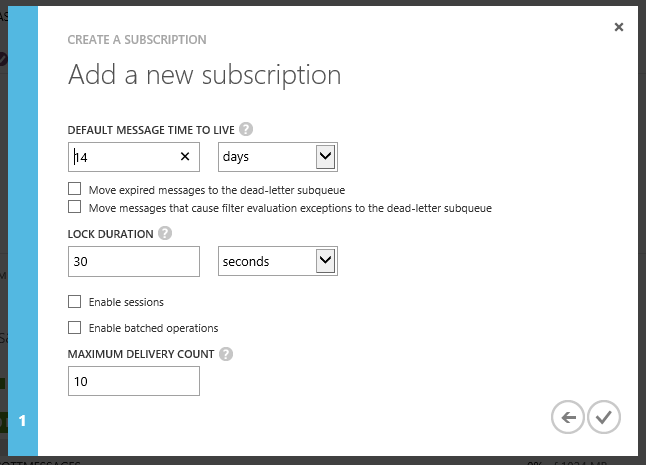Confirm subscription with the checkmark button
The height and width of the screenshot is (465, 646).
[x=604, y=417]
